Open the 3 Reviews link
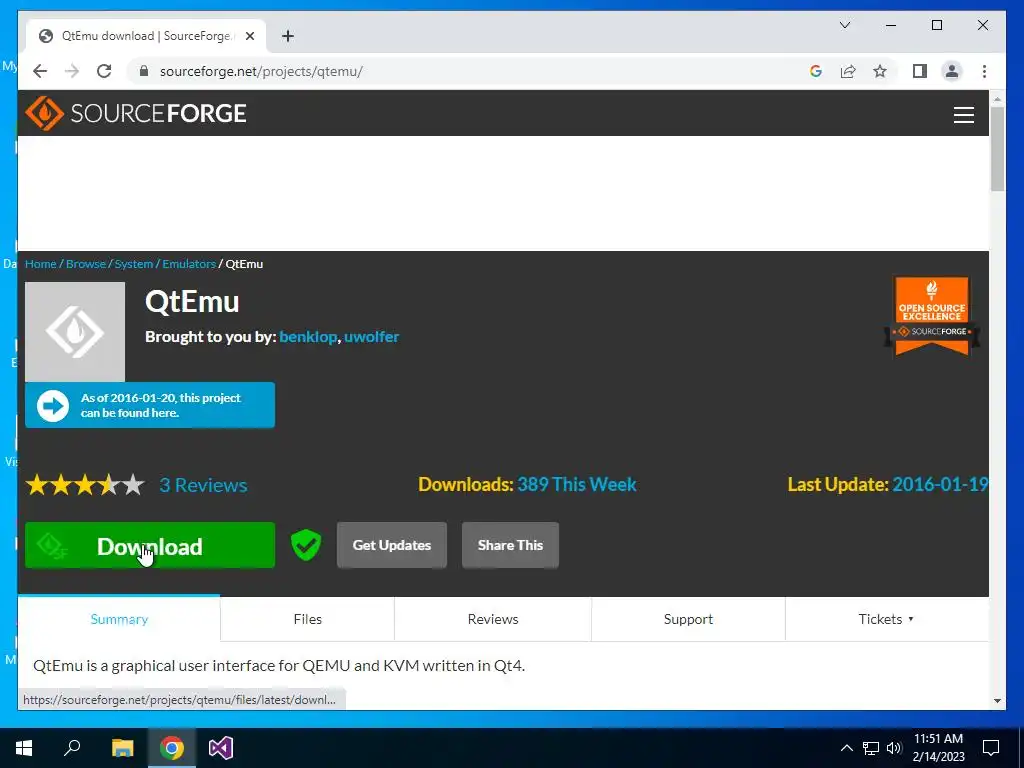 [x=203, y=485]
